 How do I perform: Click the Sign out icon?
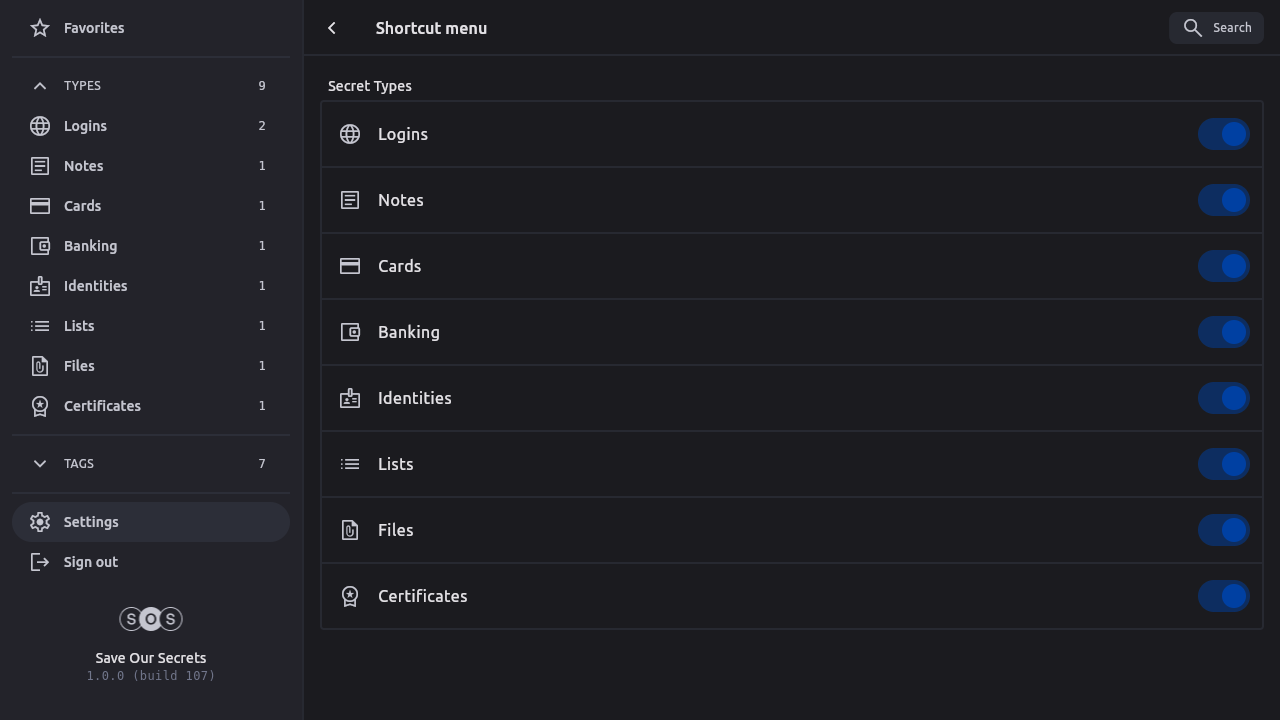point(40,562)
